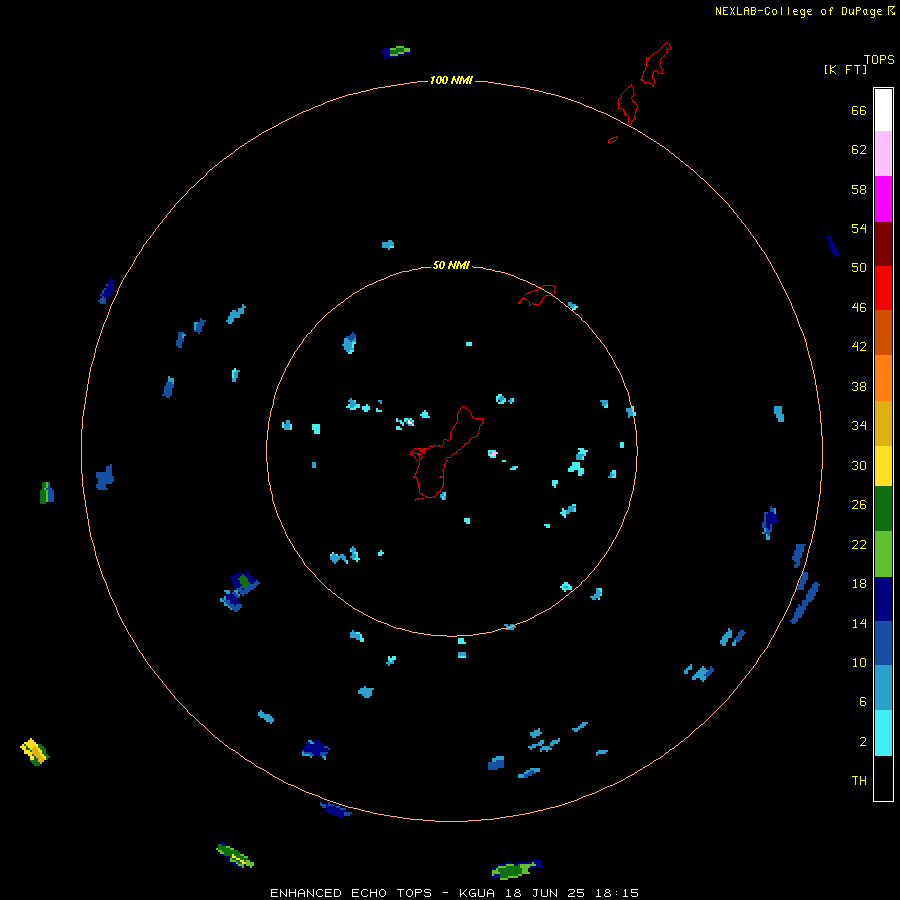Click the ENHANCED ECHO TOPS caption text
The height and width of the screenshot is (900, 900).
pyautogui.click(x=351, y=893)
